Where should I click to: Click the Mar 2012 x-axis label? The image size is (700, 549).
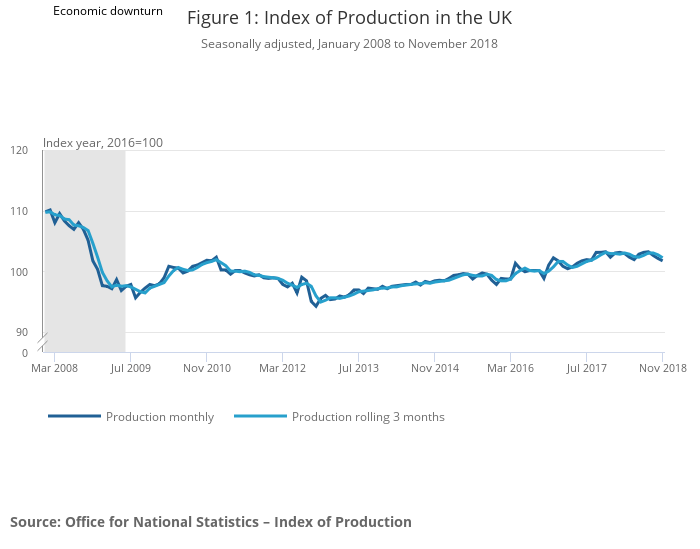coord(282,369)
